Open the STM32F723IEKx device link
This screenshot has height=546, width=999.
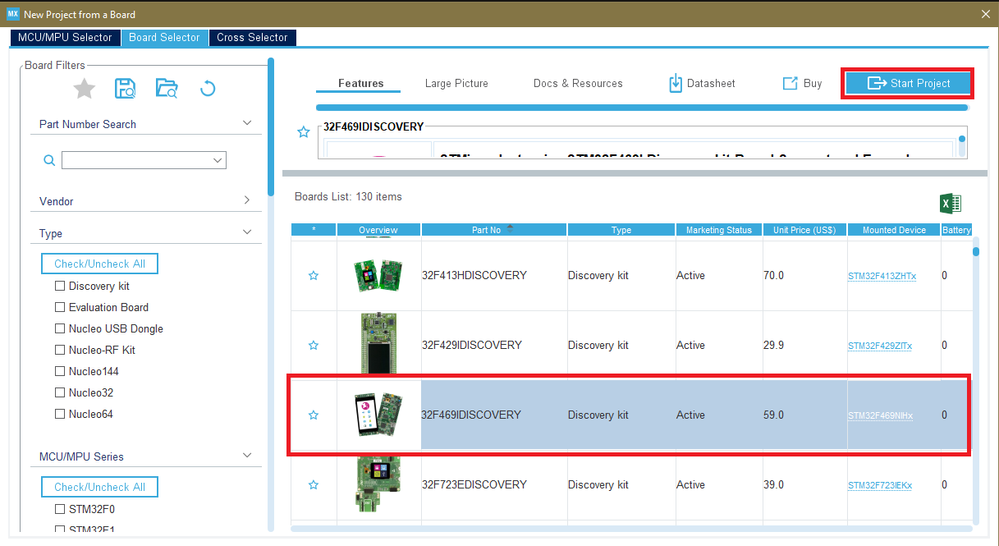pyautogui.click(x=880, y=485)
